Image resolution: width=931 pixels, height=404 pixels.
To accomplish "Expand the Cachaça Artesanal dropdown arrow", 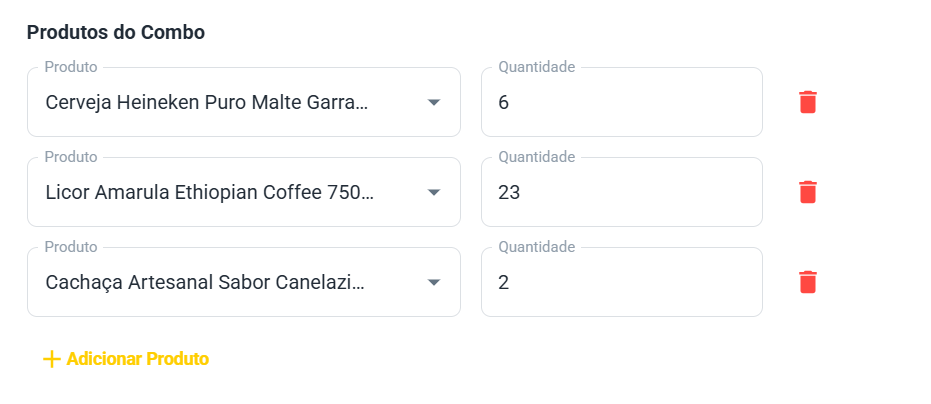I will (434, 282).
